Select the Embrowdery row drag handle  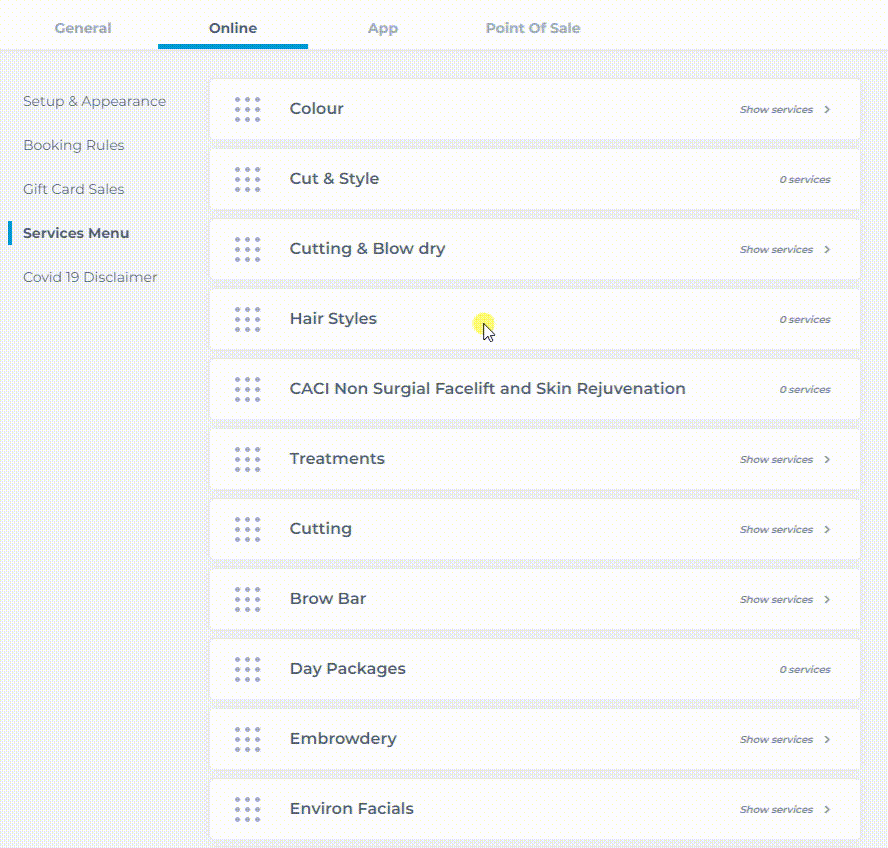coord(247,739)
